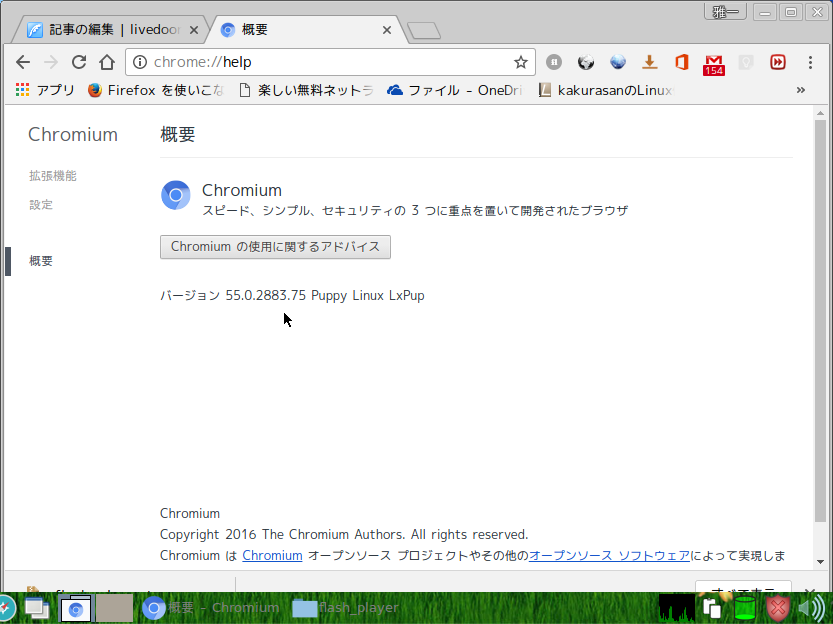Open a new tab
This screenshot has height=624, width=833.
(x=424, y=31)
